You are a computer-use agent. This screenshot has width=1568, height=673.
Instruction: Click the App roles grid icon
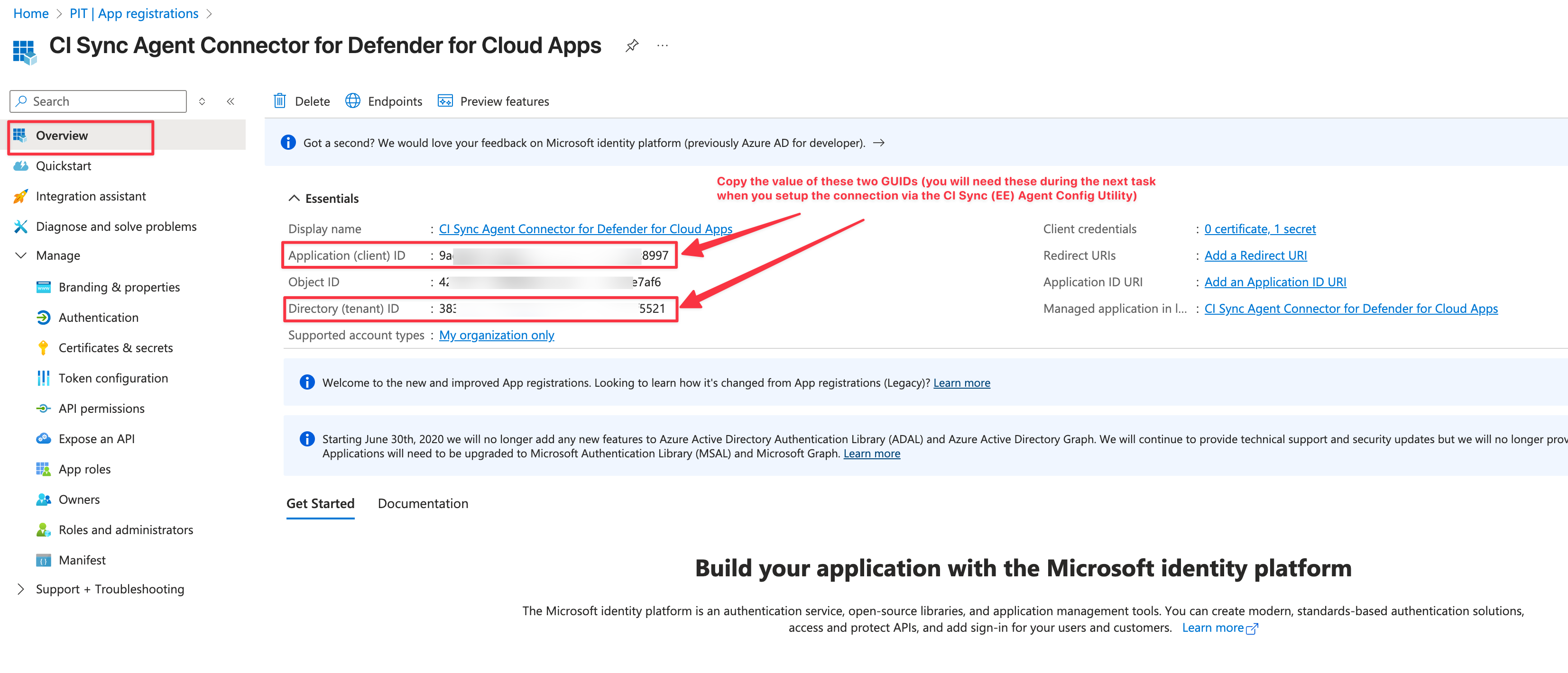(43, 469)
